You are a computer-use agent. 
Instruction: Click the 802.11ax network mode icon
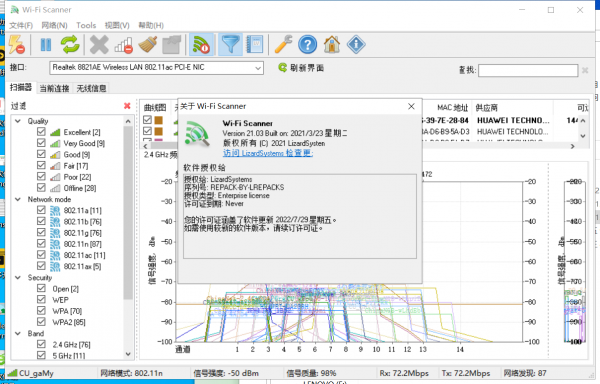55,266
